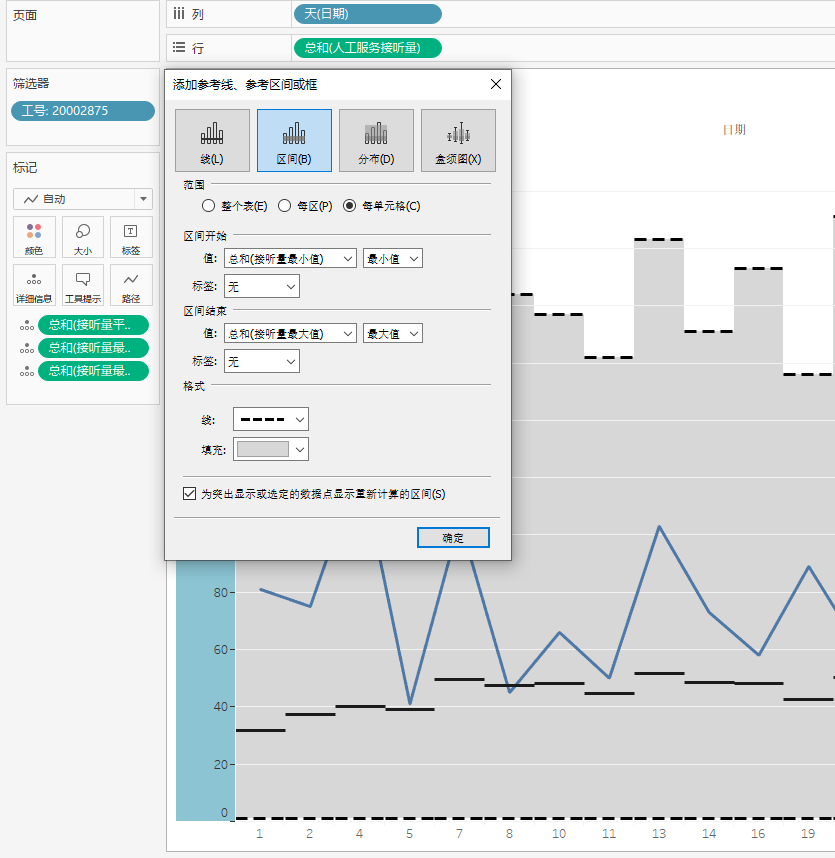Open the 最大值 aggregation dropdown
The width and height of the screenshot is (835, 858).
pos(393,333)
